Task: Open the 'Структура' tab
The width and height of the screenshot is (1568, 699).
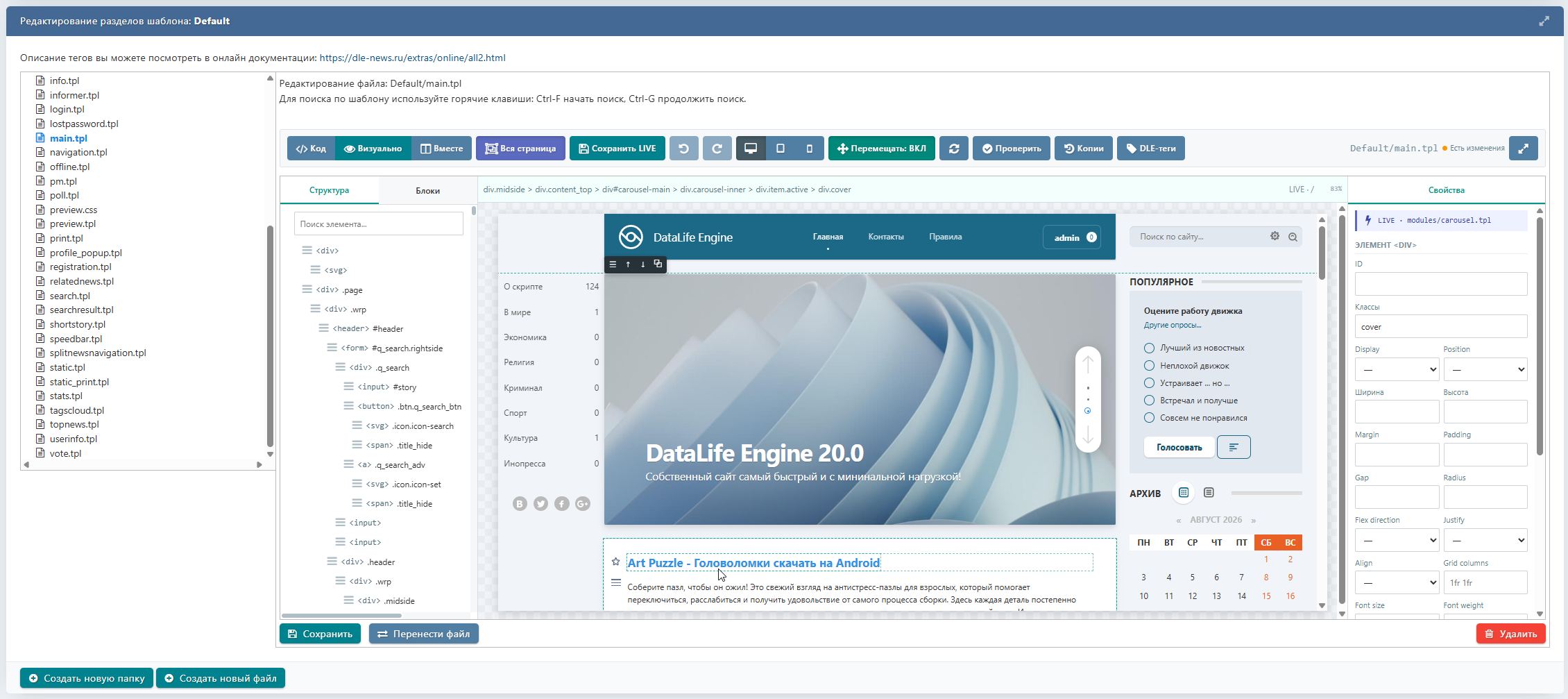Action: click(330, 190)
